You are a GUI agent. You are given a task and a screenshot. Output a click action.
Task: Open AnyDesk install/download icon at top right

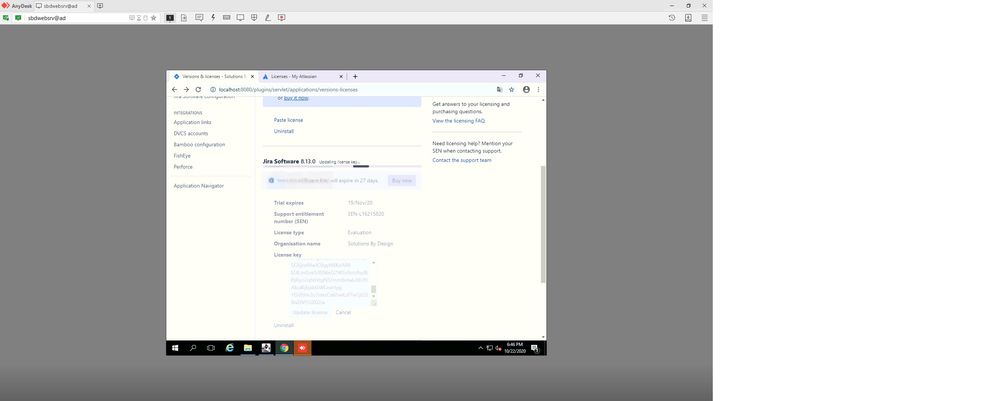(688, 18)
